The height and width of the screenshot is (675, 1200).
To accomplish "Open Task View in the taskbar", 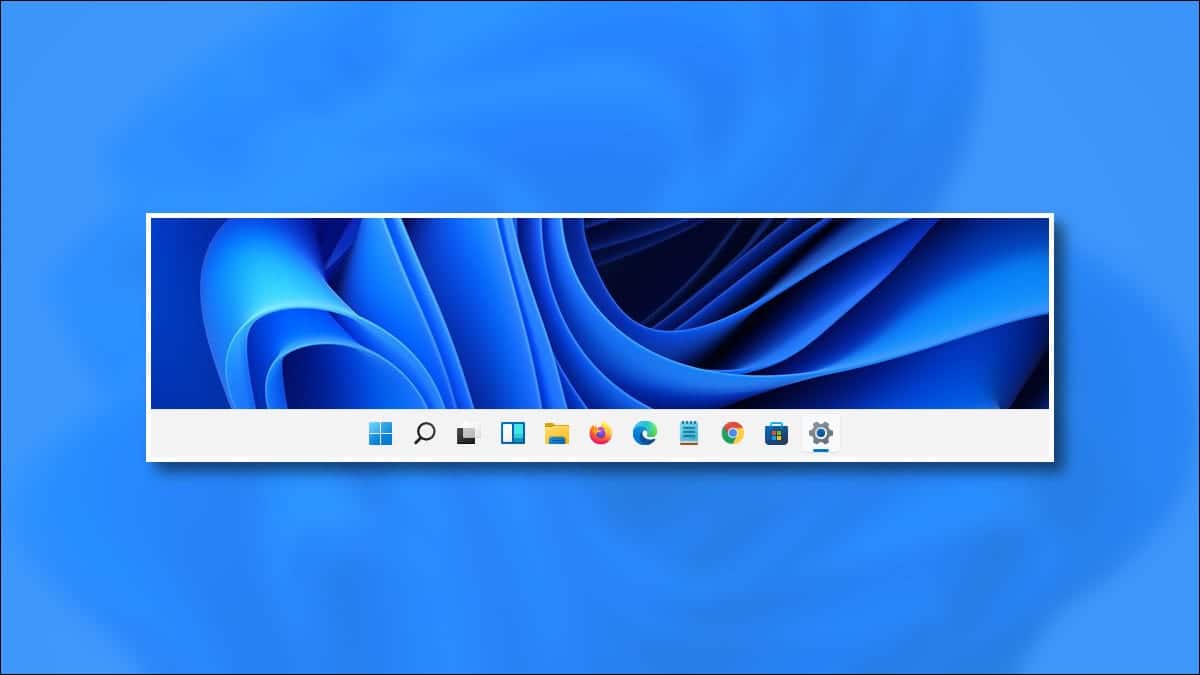I will pos(468,434).
